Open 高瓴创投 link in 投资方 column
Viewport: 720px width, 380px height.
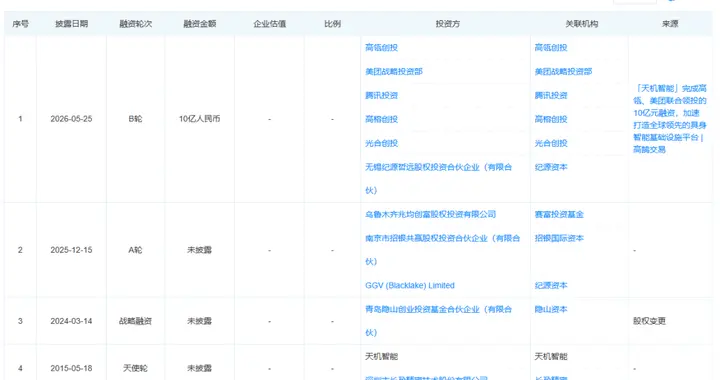pyautogui.click(x=381, y=48)
